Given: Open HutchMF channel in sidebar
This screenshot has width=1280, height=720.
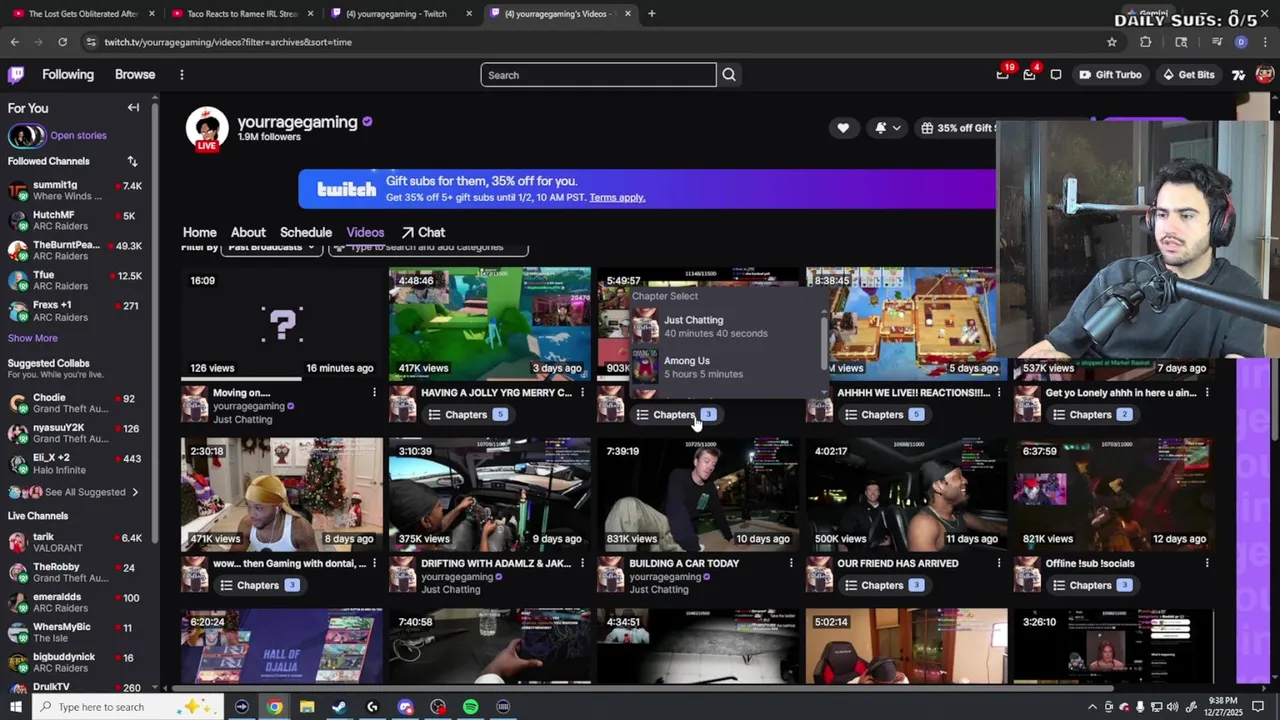Looking at the screenshot, I should (x=75, y=220).
